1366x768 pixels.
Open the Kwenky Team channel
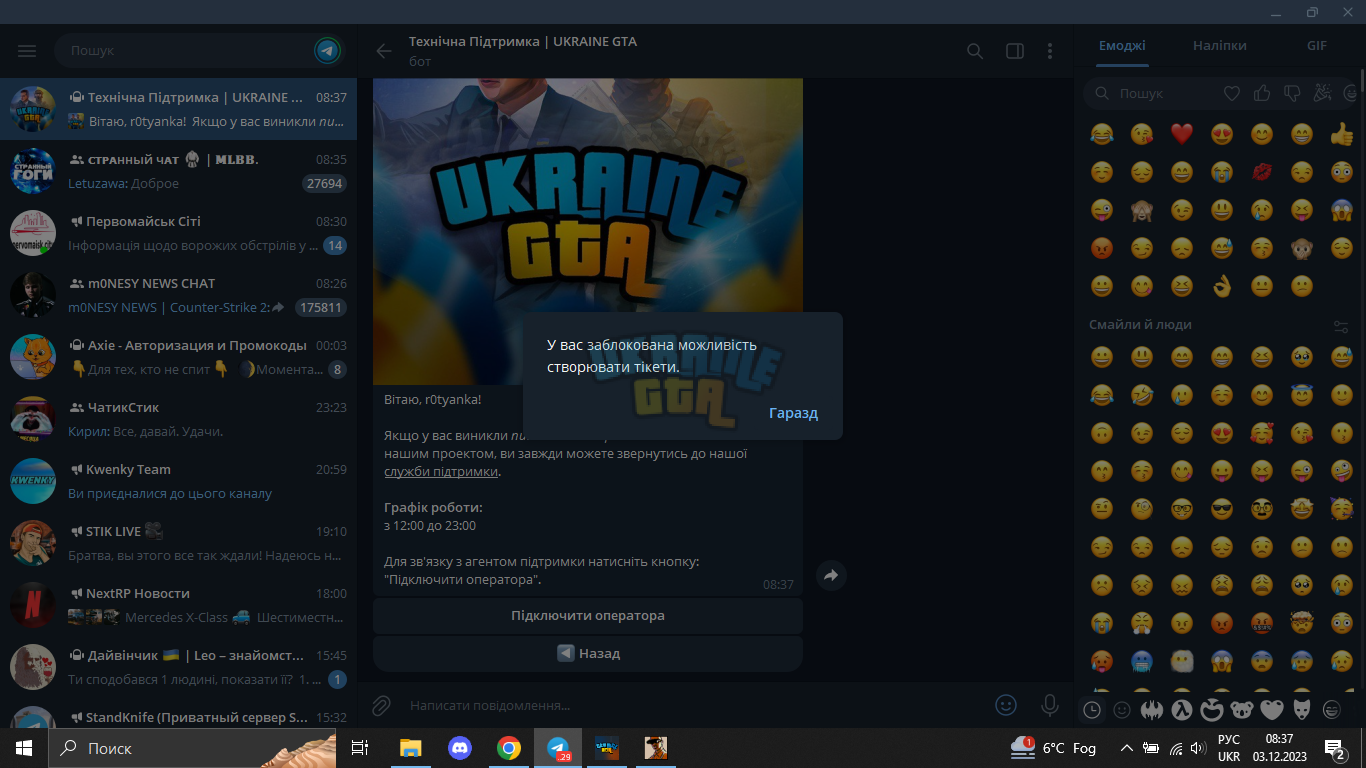[x=178, y=481]
